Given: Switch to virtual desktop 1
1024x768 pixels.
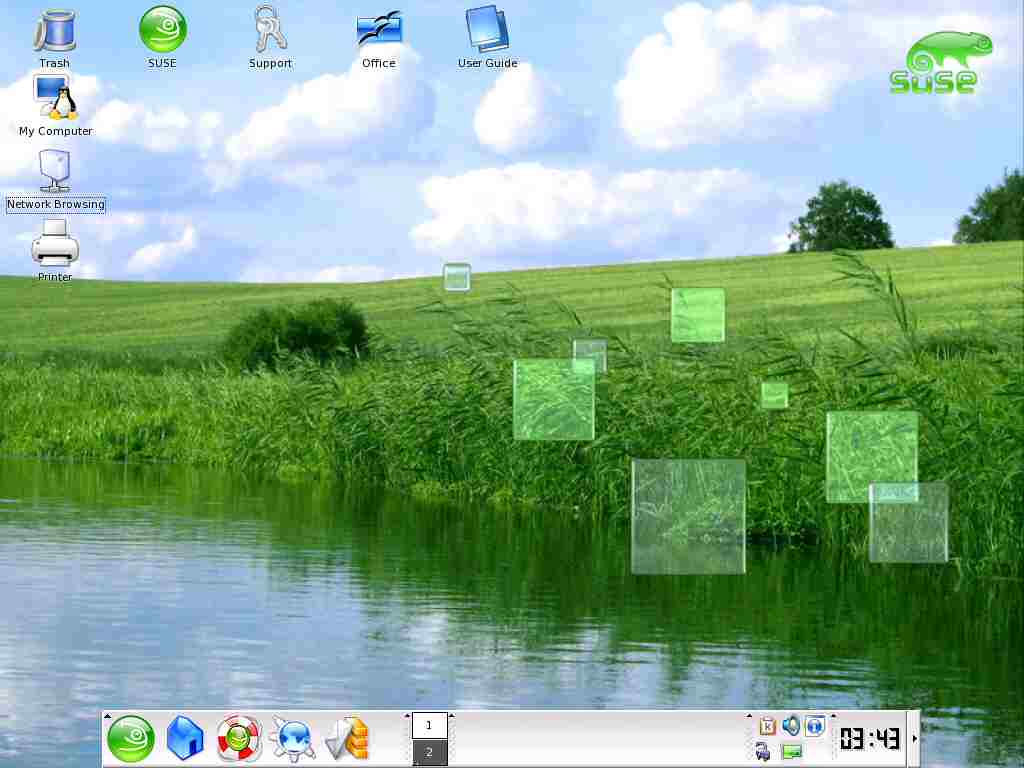Looking at the screenshot, I should [x=430, y=725].
